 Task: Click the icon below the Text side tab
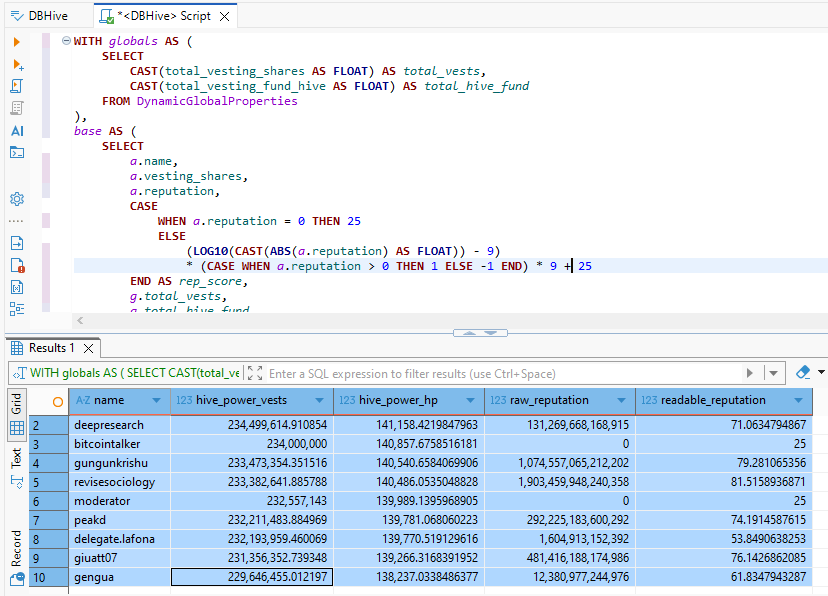[17, 482]
